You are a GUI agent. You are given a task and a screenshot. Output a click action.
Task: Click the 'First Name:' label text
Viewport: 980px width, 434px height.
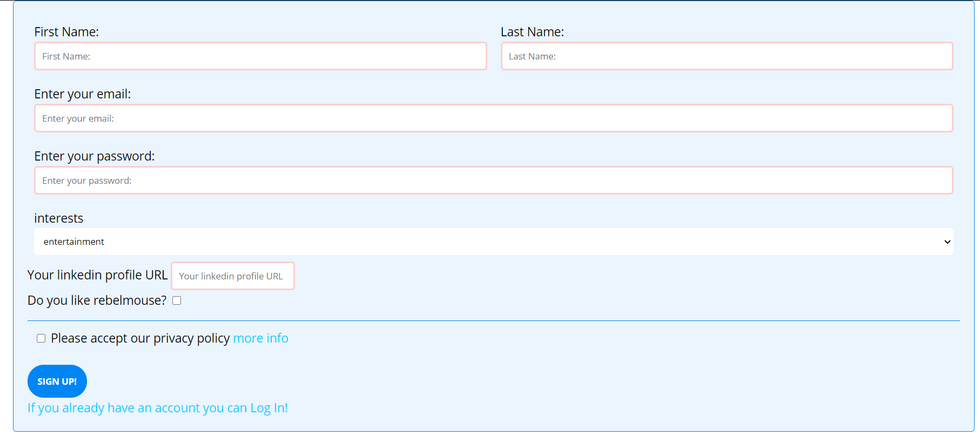pos(66,32)
